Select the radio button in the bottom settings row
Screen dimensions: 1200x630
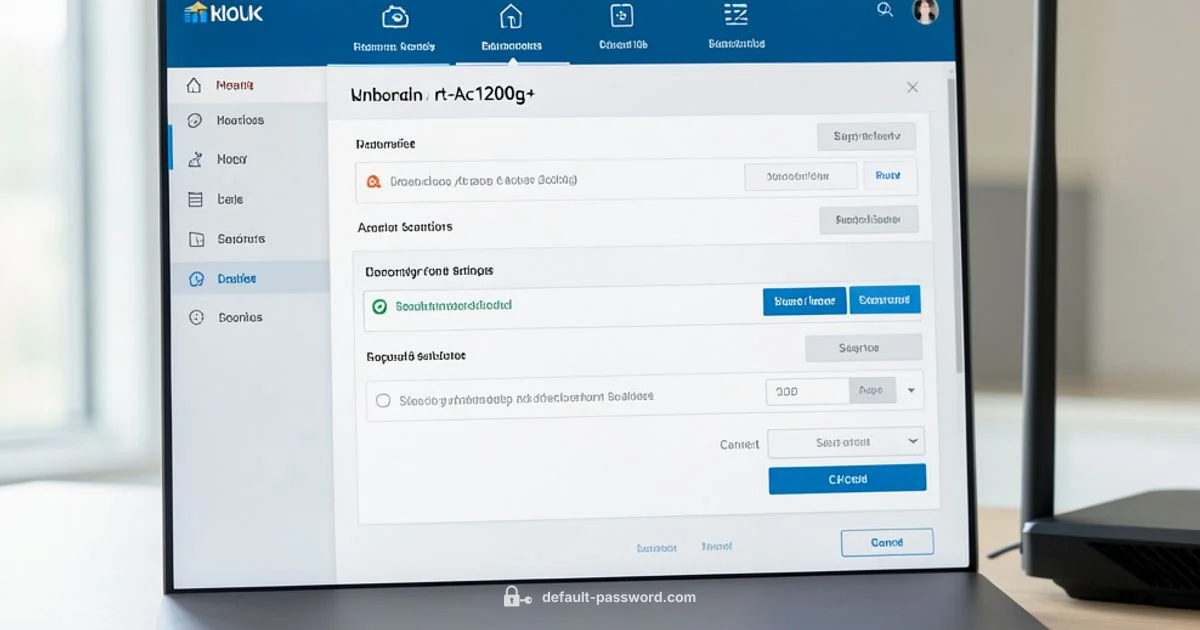(x=383, y=399)
